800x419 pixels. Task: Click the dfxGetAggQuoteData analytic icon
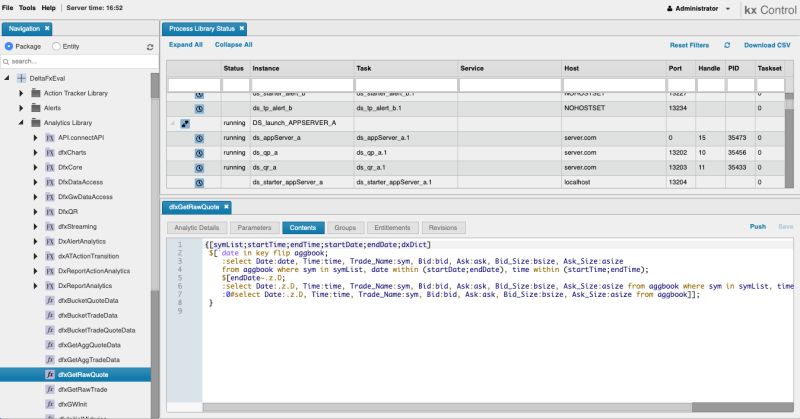[50, 345]
